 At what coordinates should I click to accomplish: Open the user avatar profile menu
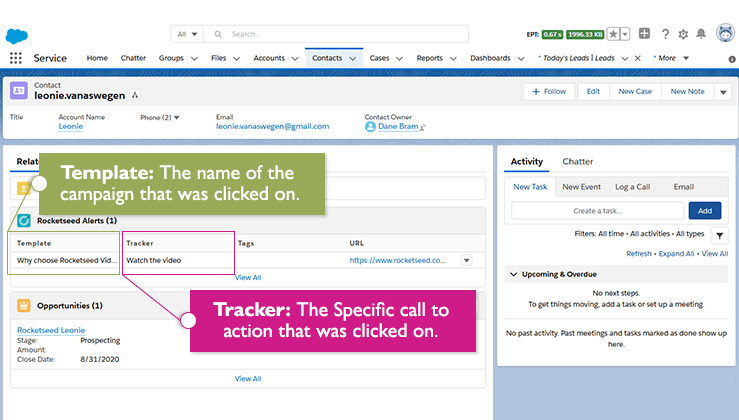point(726,33)
